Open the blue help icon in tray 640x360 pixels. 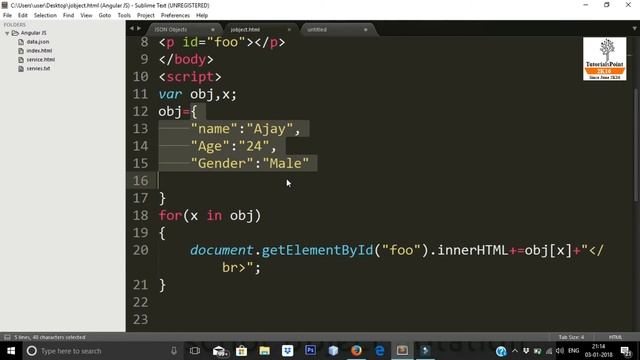click(x=501, y=351)
